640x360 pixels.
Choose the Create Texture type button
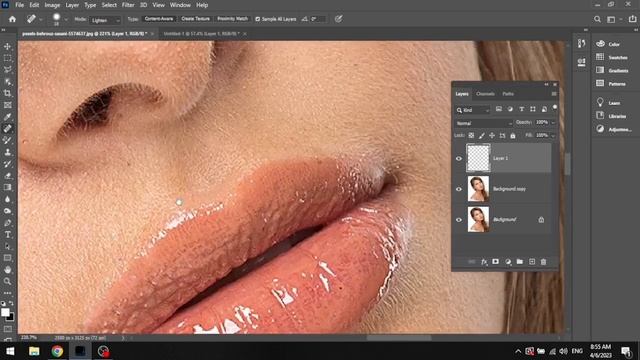click(196, 19)
